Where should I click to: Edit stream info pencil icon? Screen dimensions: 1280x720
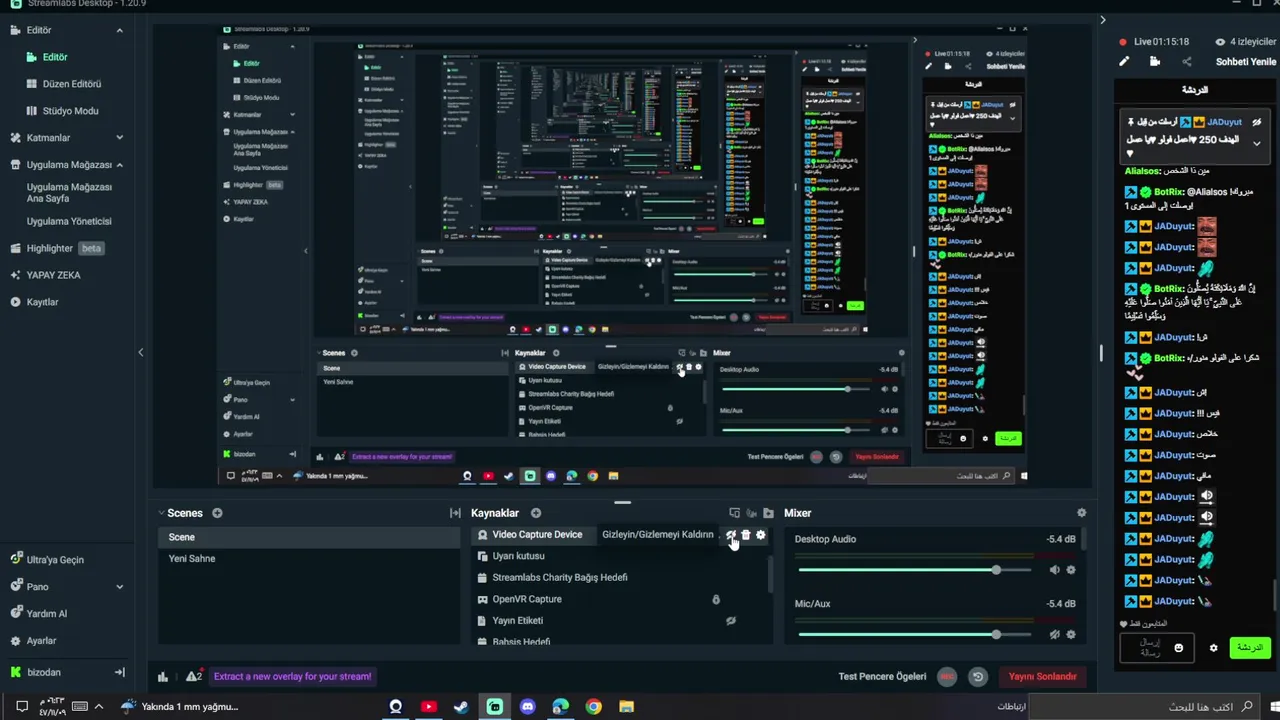pos(1124,62)
